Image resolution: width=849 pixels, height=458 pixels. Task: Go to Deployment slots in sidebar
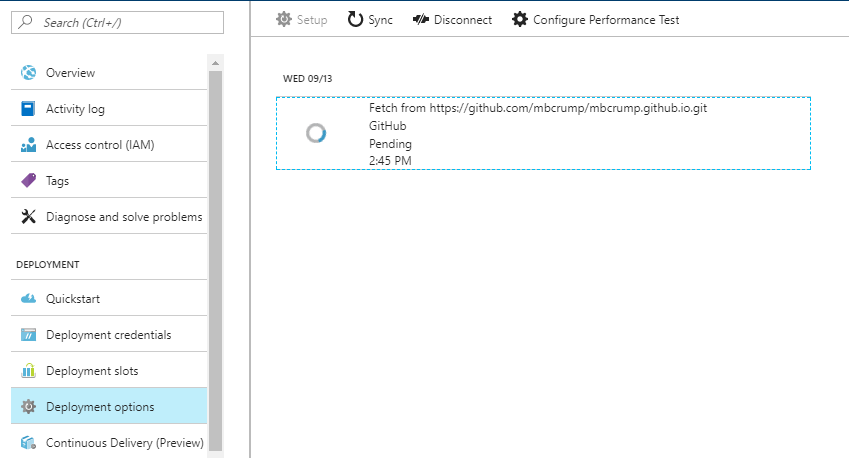109,370
